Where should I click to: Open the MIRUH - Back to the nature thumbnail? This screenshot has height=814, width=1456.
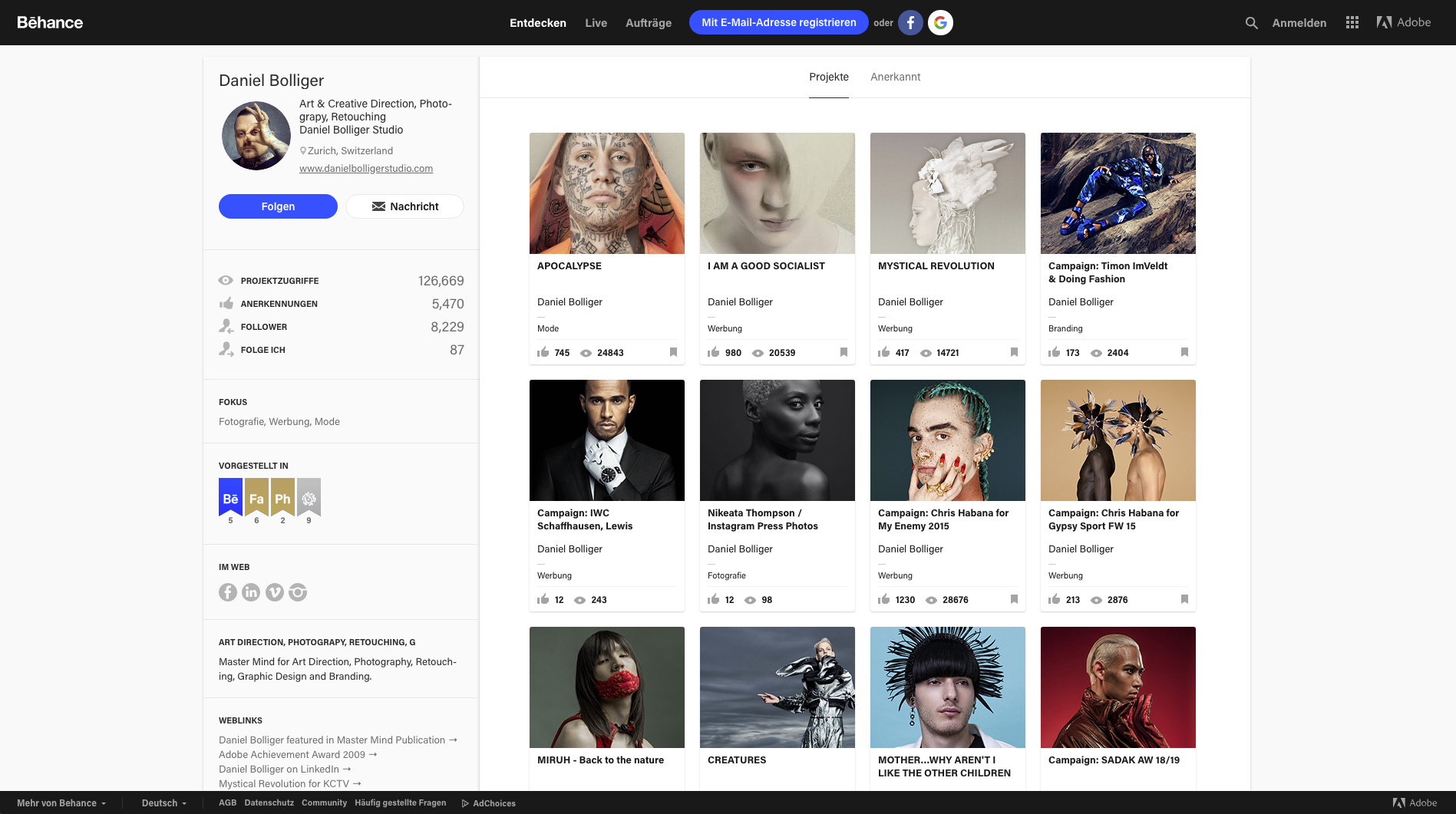607,687
